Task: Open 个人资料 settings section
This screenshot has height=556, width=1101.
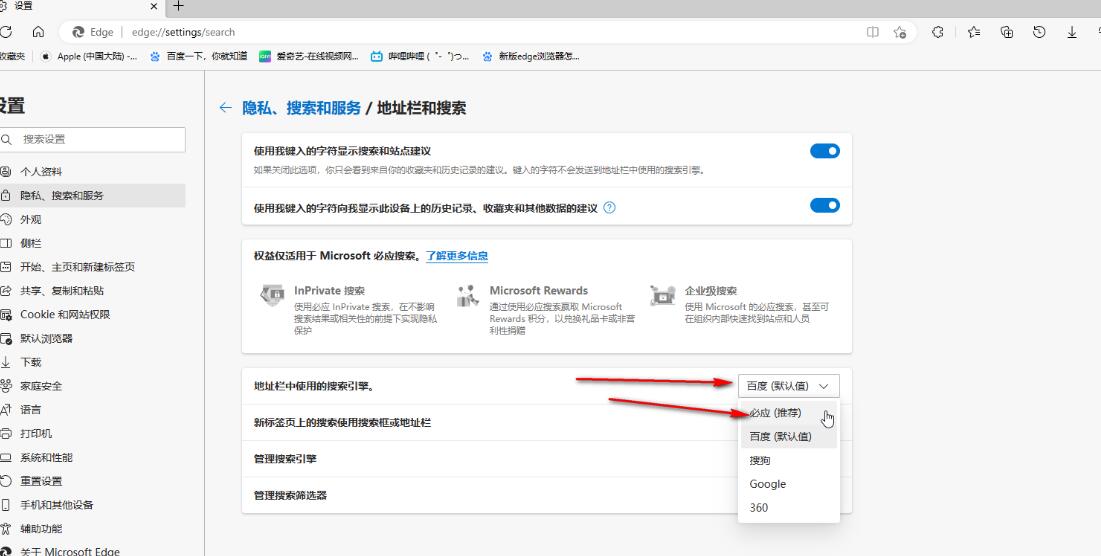Action: (x=93, y=171)
